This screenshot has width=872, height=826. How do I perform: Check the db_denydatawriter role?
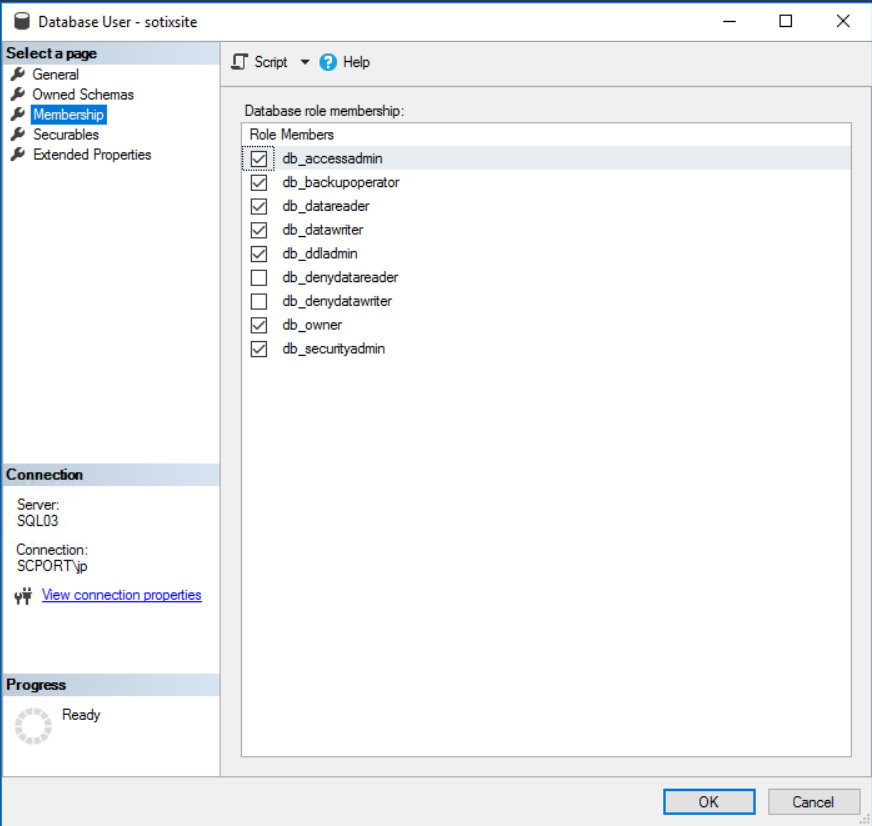[259, 302]
